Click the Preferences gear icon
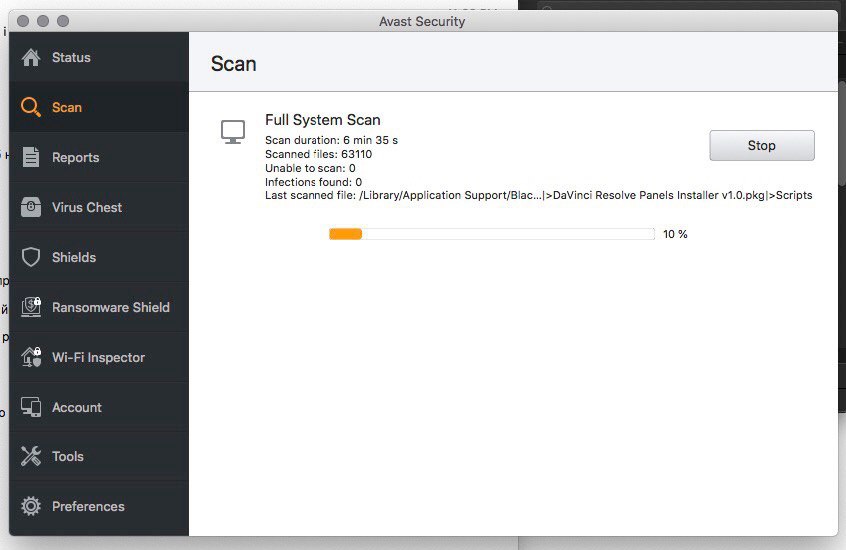Viewport: 846px width, 550px height. tap(31, 506)
